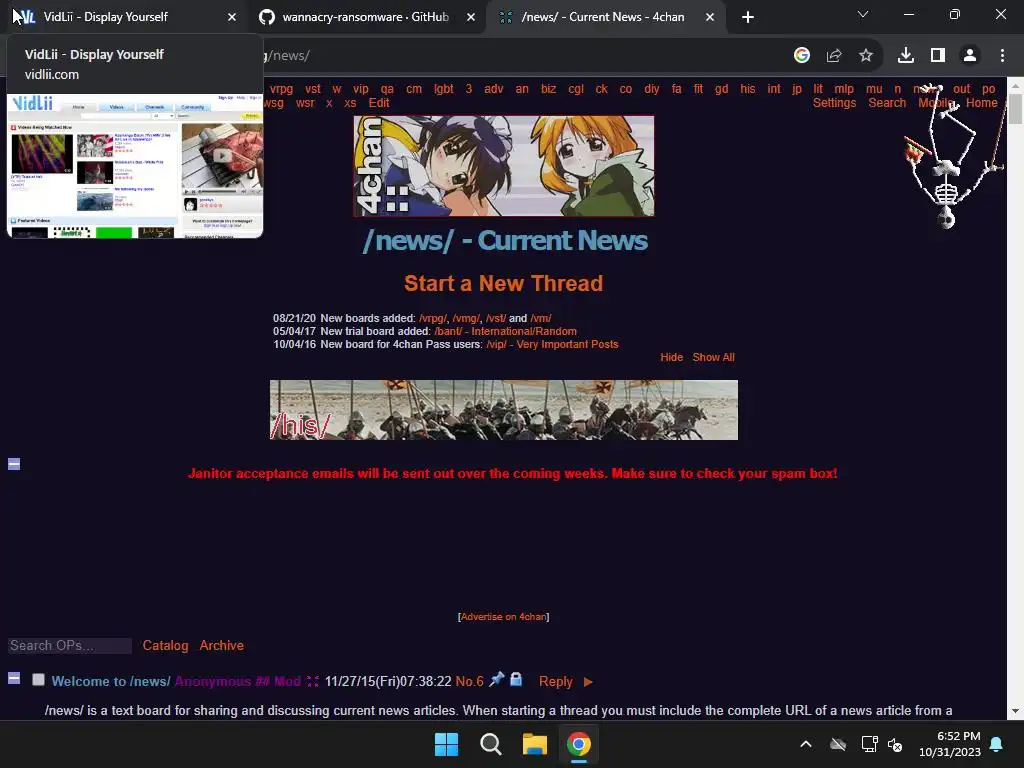Go to biz board link
The image size is (1024, 768).
pos(549,89)
